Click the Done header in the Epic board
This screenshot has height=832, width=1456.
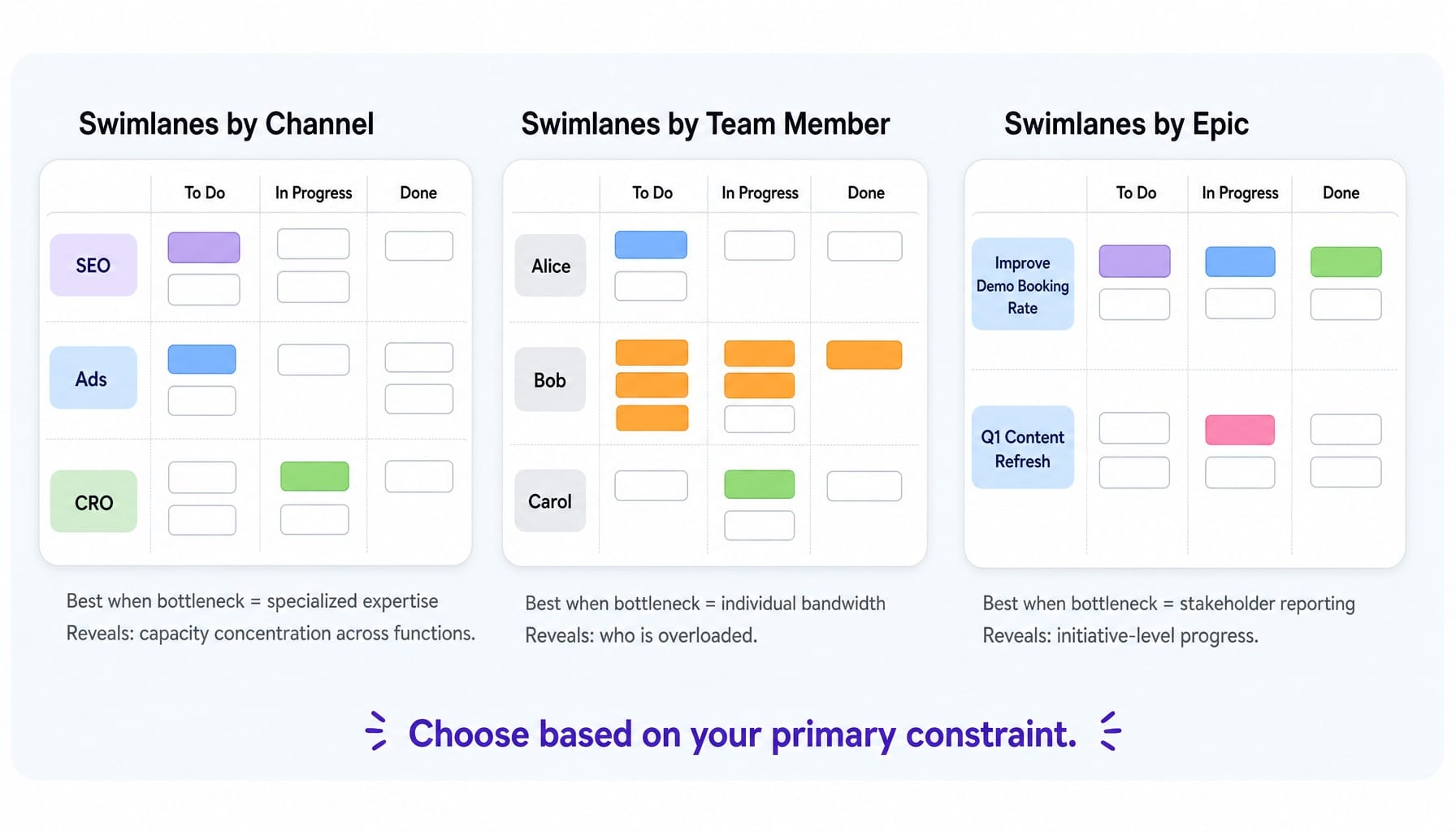coord(1341,193)
